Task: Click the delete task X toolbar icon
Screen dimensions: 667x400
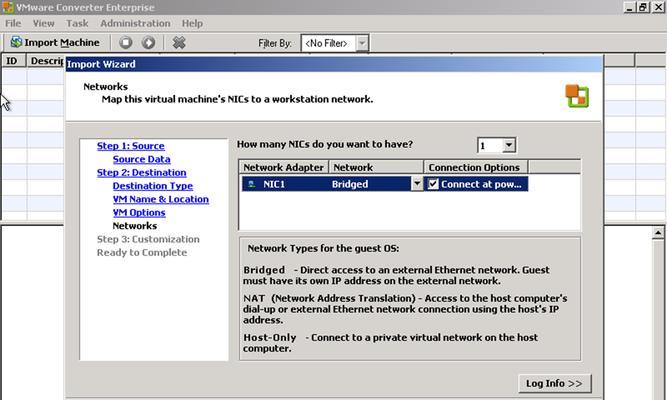Action: click(x=179, y=43)
